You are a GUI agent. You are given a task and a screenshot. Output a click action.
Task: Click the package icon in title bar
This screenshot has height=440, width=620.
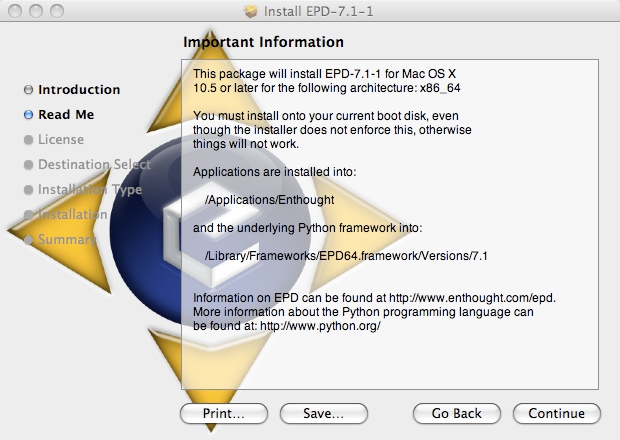[251, 11]
